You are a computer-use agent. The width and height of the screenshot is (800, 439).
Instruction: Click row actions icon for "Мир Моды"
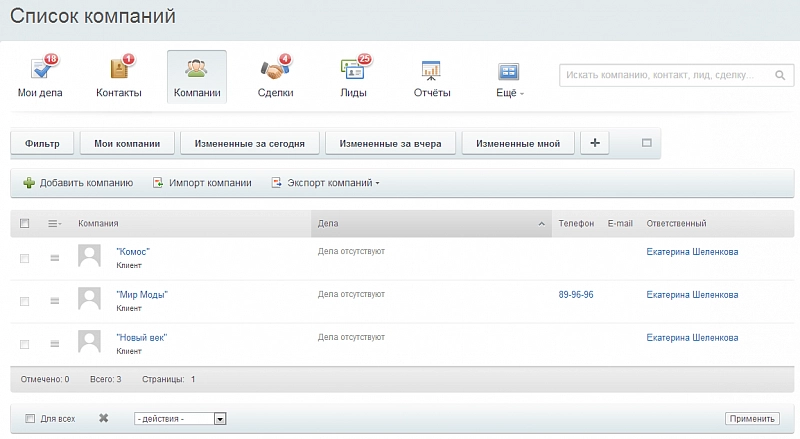(x=55, y=301)
